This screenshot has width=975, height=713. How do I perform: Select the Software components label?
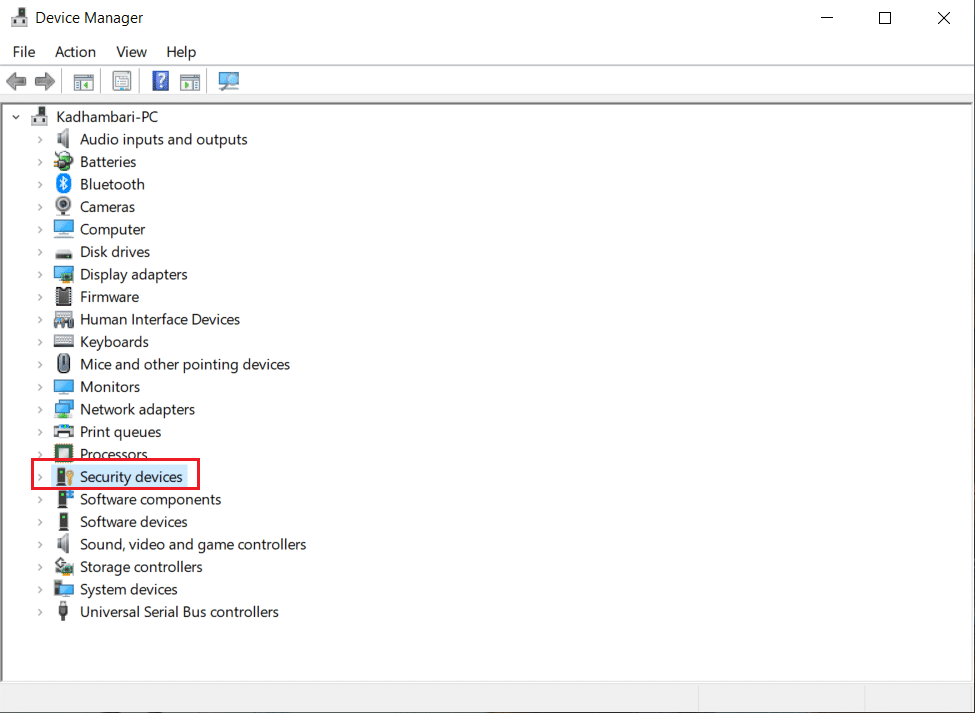(150, 499)
